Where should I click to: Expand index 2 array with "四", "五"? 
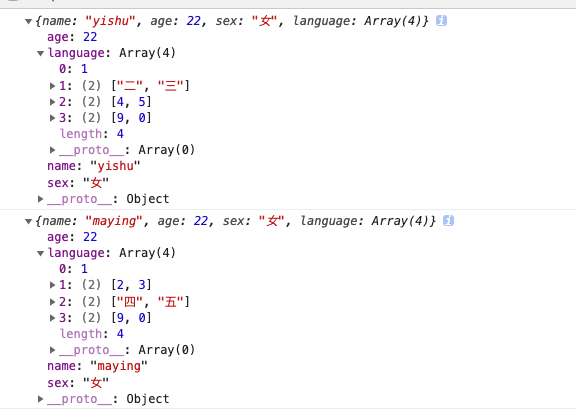point(53,302)
